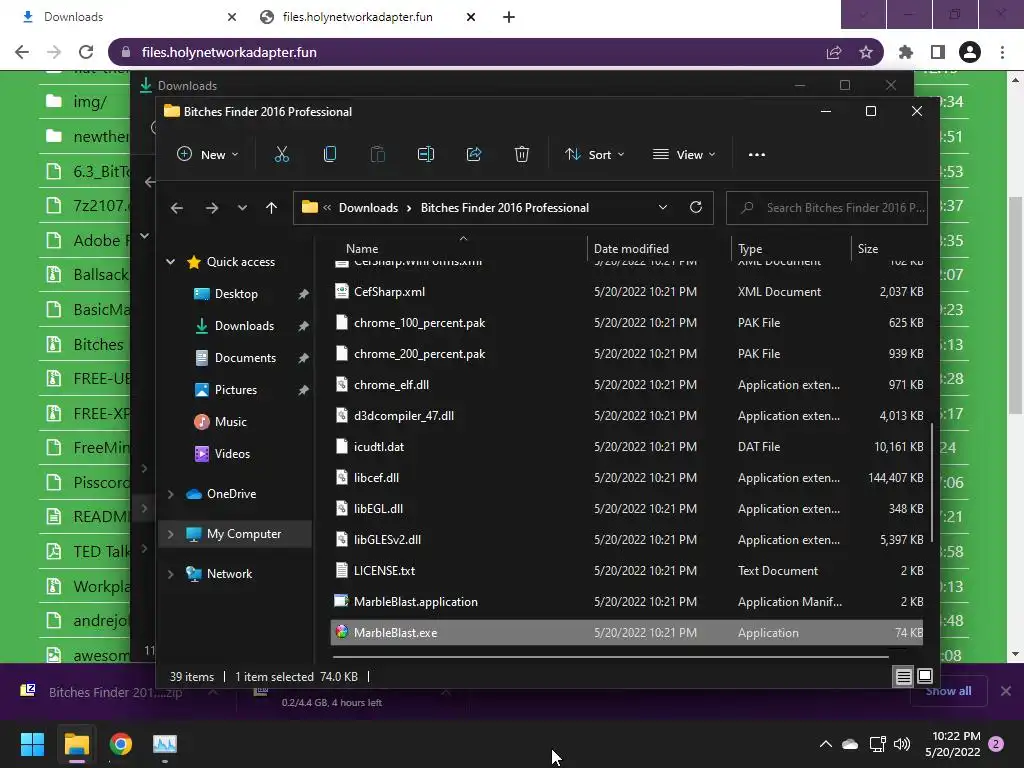Screen dimensions: 1024x768
Task: Open the recent locations dropdown arrow
Action: (x=242, y=208)
